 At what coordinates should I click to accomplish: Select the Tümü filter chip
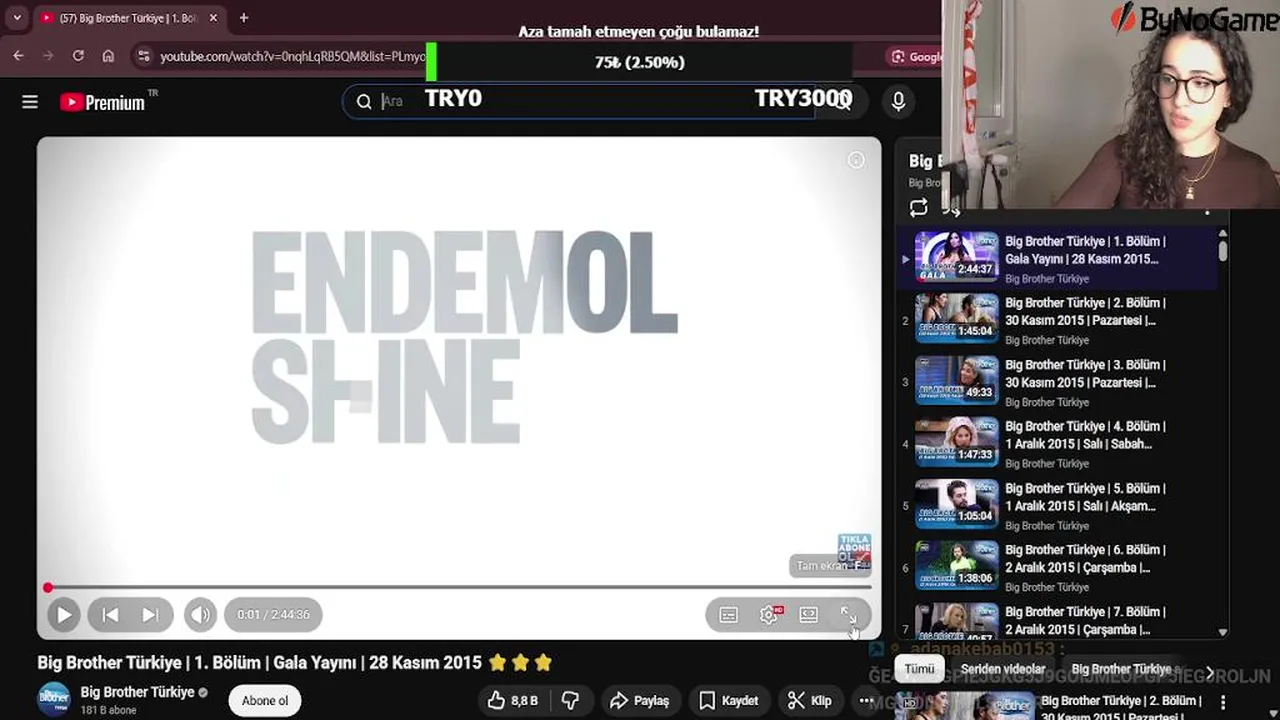pos(919,670)
